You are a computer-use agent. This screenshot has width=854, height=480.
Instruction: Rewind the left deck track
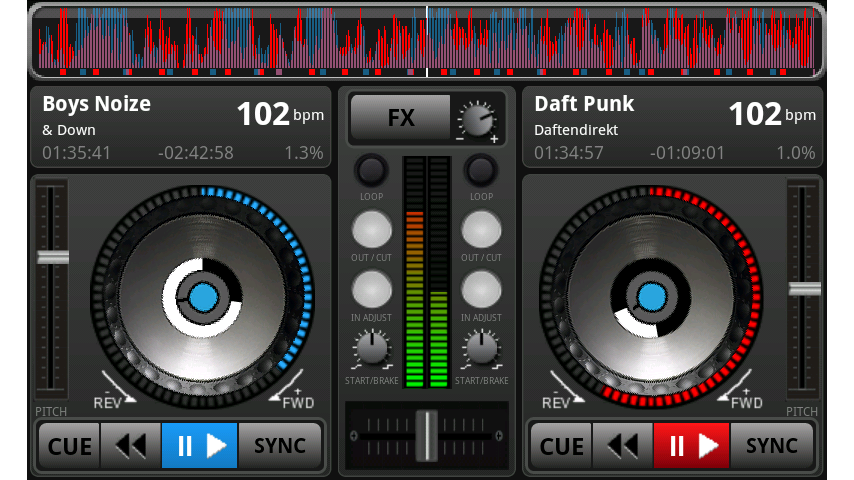pos(131,446)
